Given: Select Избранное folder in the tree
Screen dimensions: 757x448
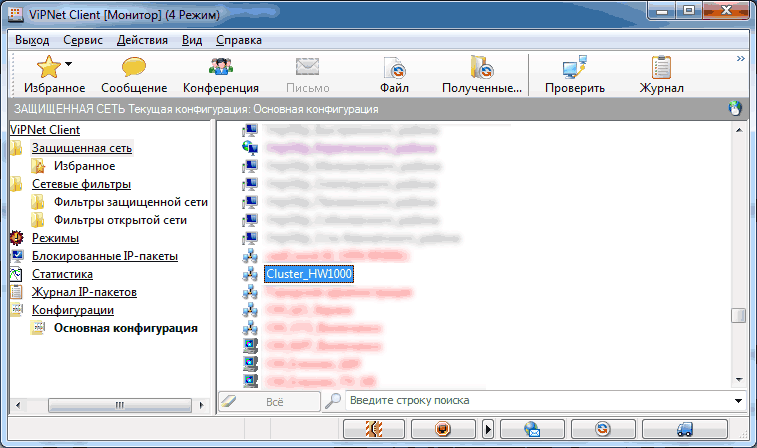Looking at the screenshot, I should [x=84, y=166].
